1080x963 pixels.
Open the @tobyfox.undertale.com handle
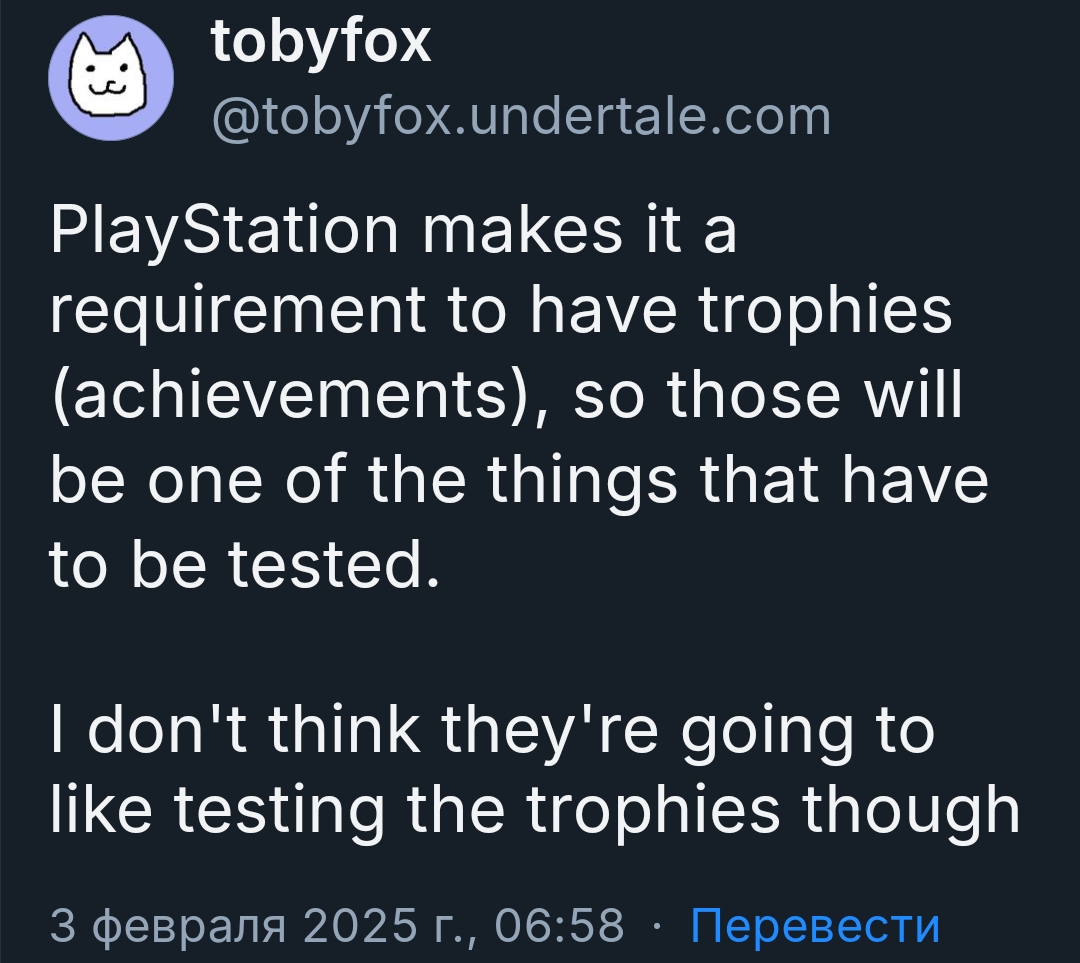click(x=520, y=116)
